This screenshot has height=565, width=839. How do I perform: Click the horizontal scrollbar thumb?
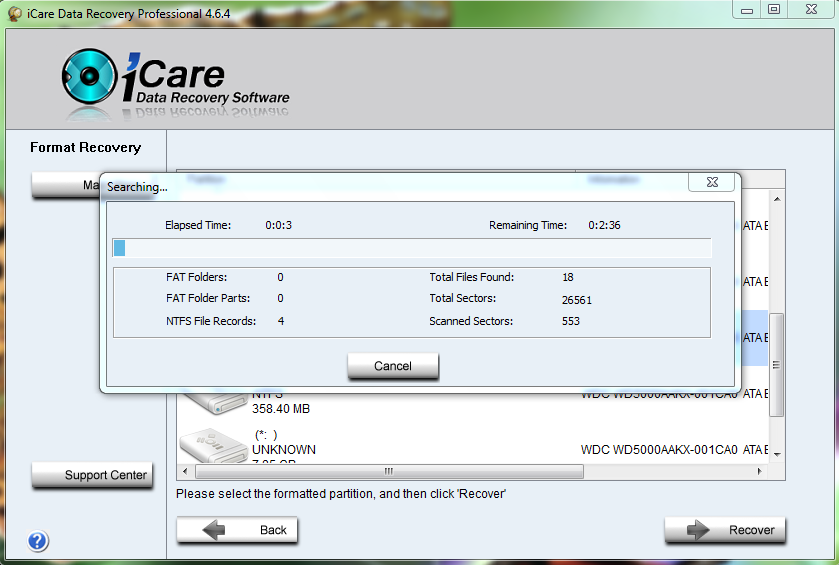389,471
